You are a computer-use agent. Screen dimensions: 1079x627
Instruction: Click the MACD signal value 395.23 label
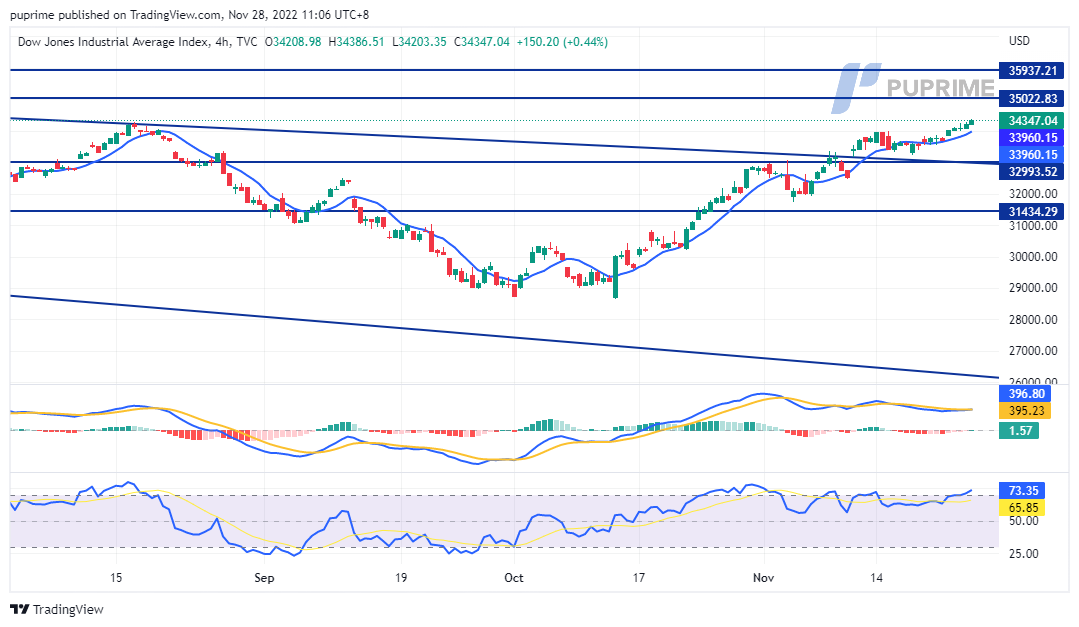[x=1025, y=410]
